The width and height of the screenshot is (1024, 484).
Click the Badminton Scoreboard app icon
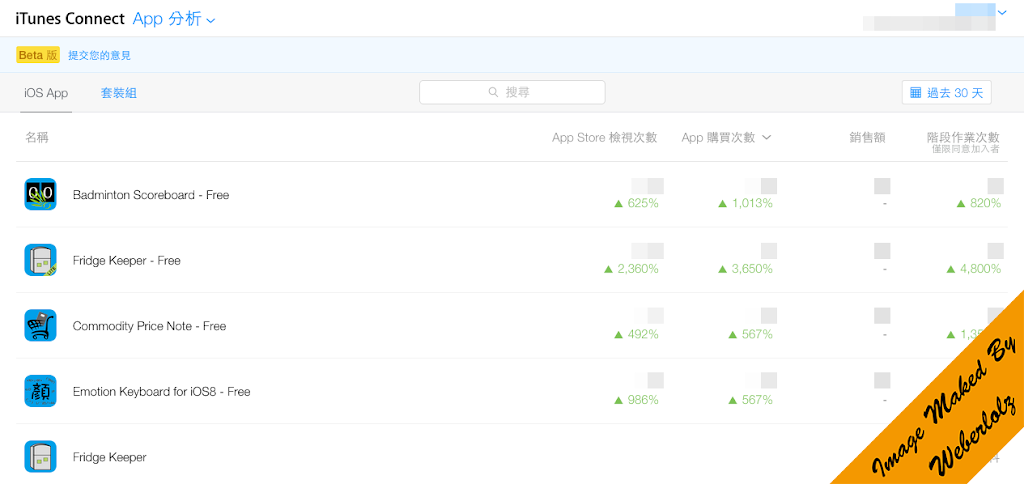40,195
